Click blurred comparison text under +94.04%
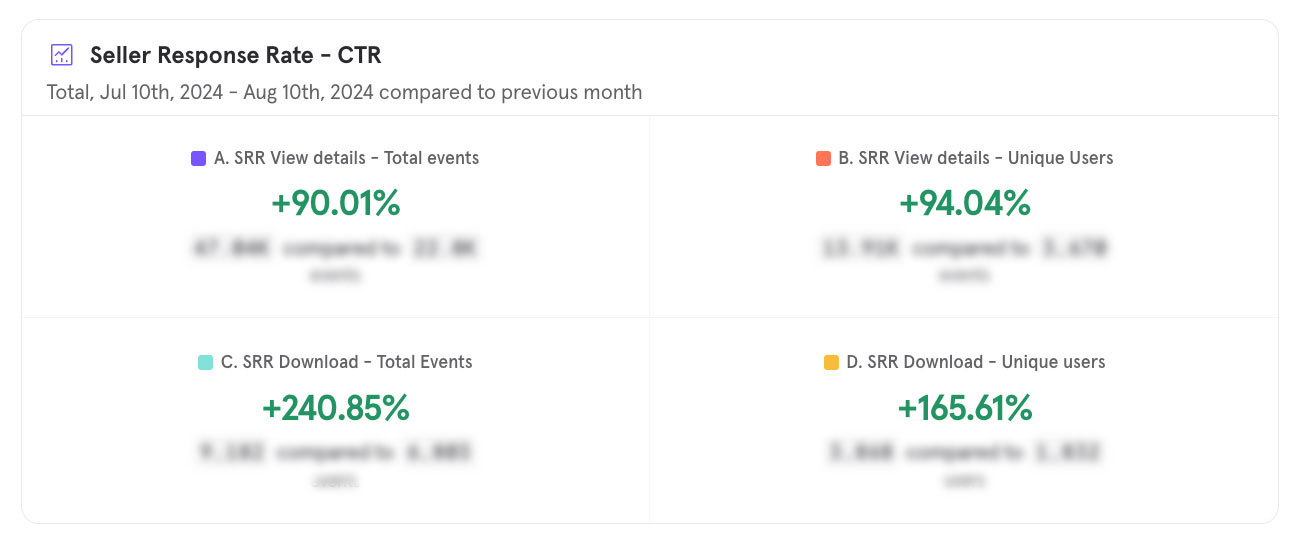Screen dimensions: 1302x542 (x=964, y=248)
